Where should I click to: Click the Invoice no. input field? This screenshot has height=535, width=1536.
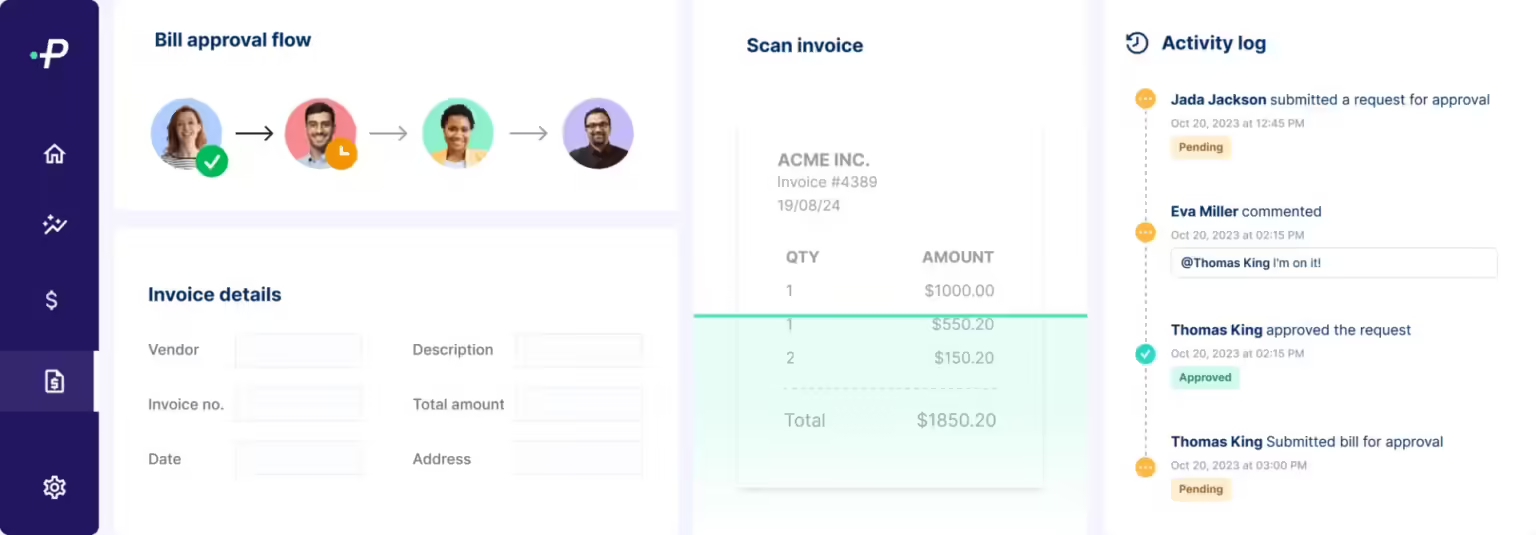(x=298, y=404)
